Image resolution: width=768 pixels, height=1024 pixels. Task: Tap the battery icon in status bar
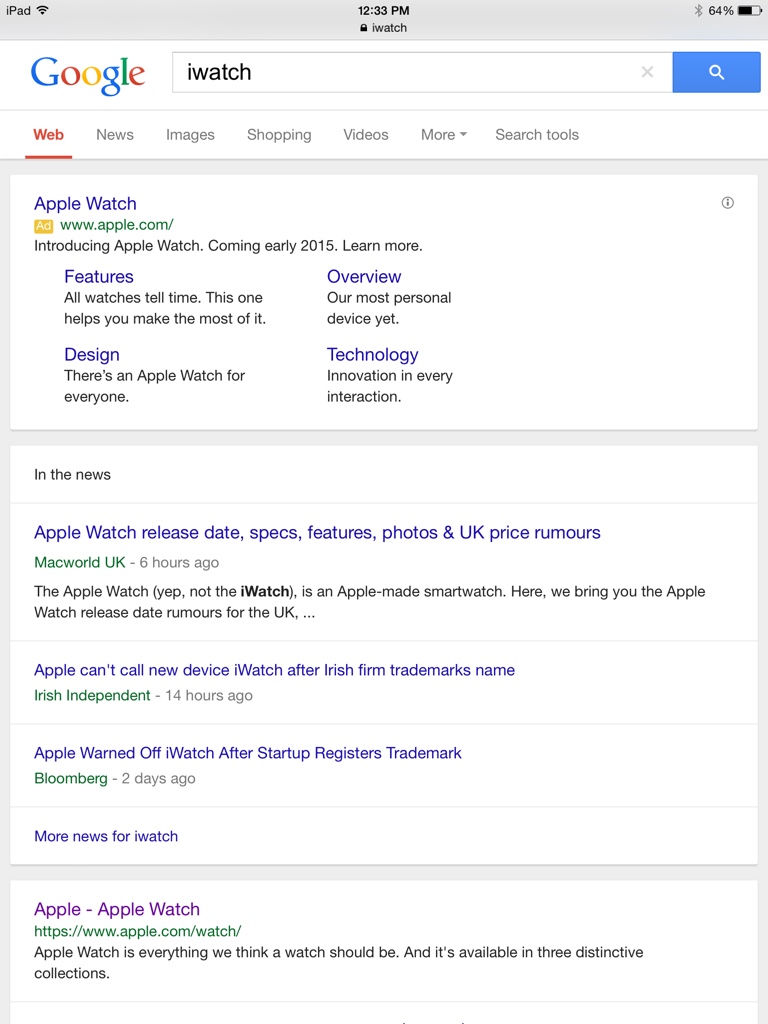749,10
